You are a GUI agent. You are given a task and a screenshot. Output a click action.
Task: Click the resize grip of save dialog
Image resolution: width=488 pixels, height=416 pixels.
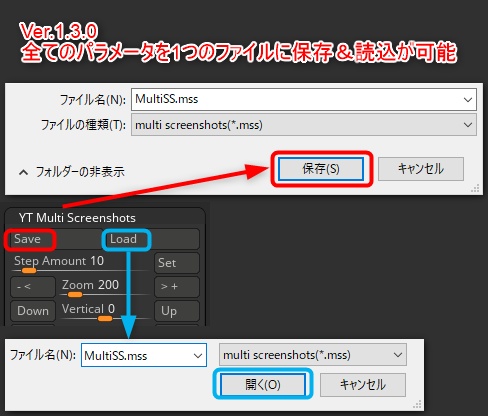click(475, 188)
